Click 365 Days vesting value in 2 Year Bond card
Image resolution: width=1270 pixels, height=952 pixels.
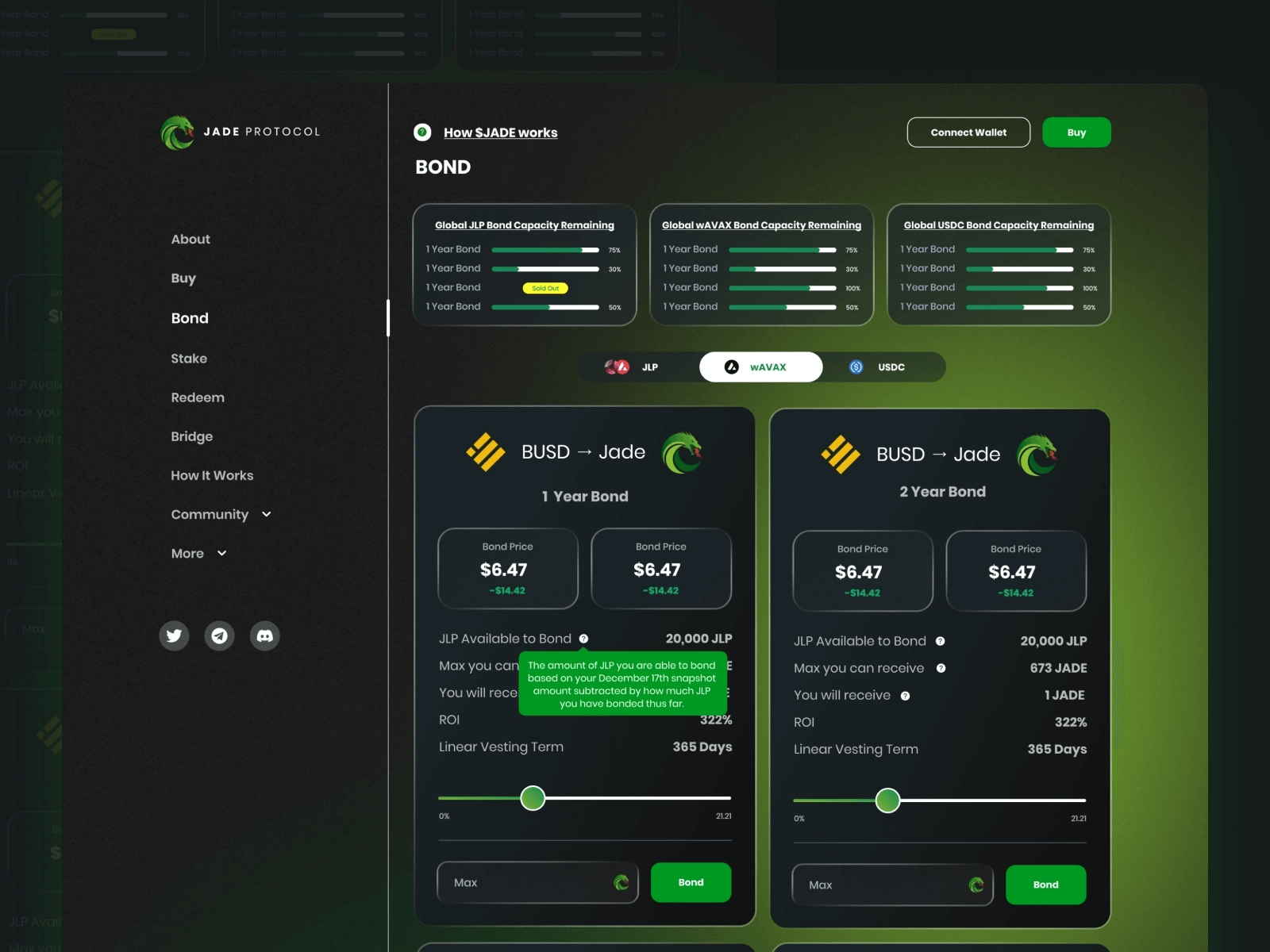1057,749
